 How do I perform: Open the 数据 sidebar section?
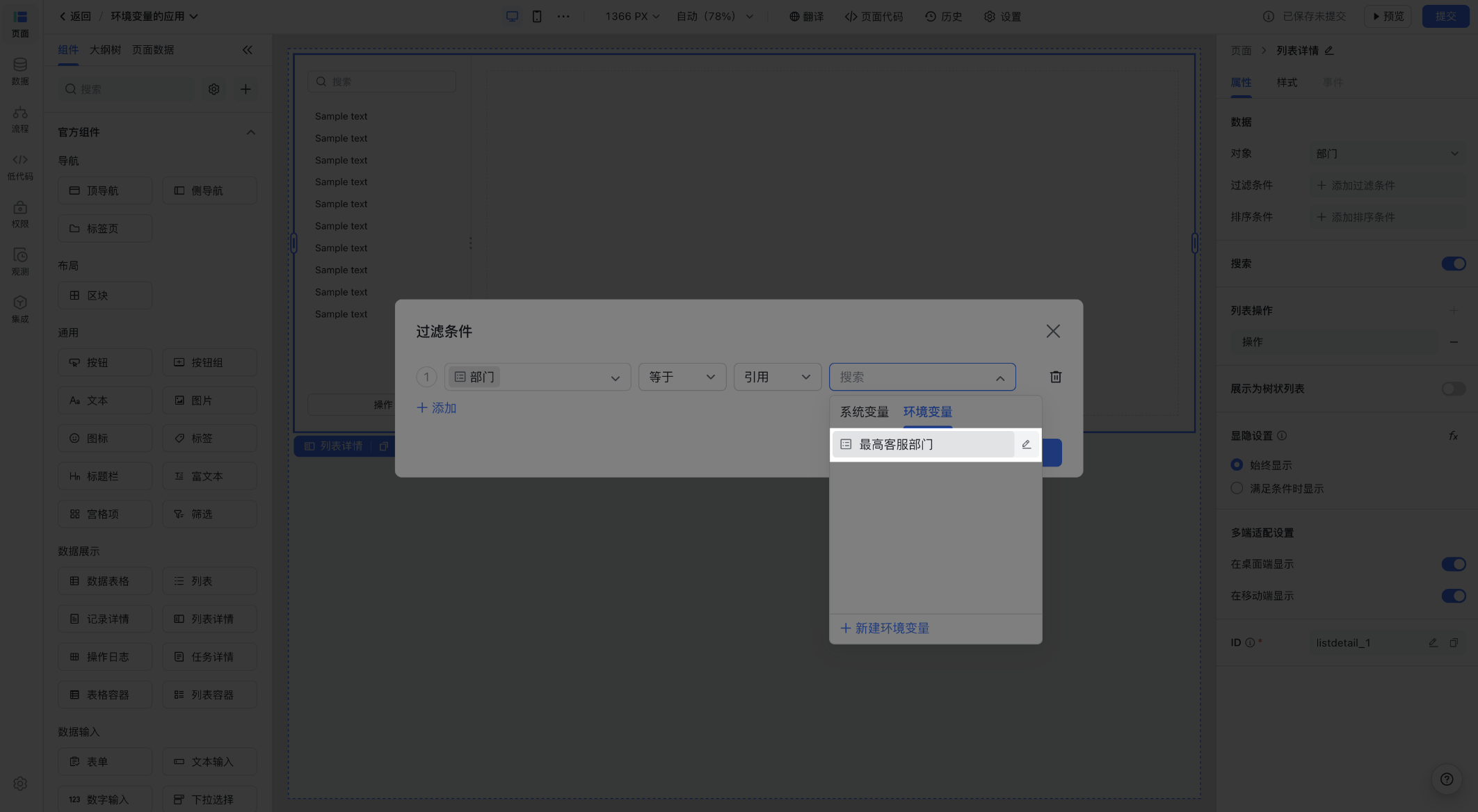pos(20,72)
